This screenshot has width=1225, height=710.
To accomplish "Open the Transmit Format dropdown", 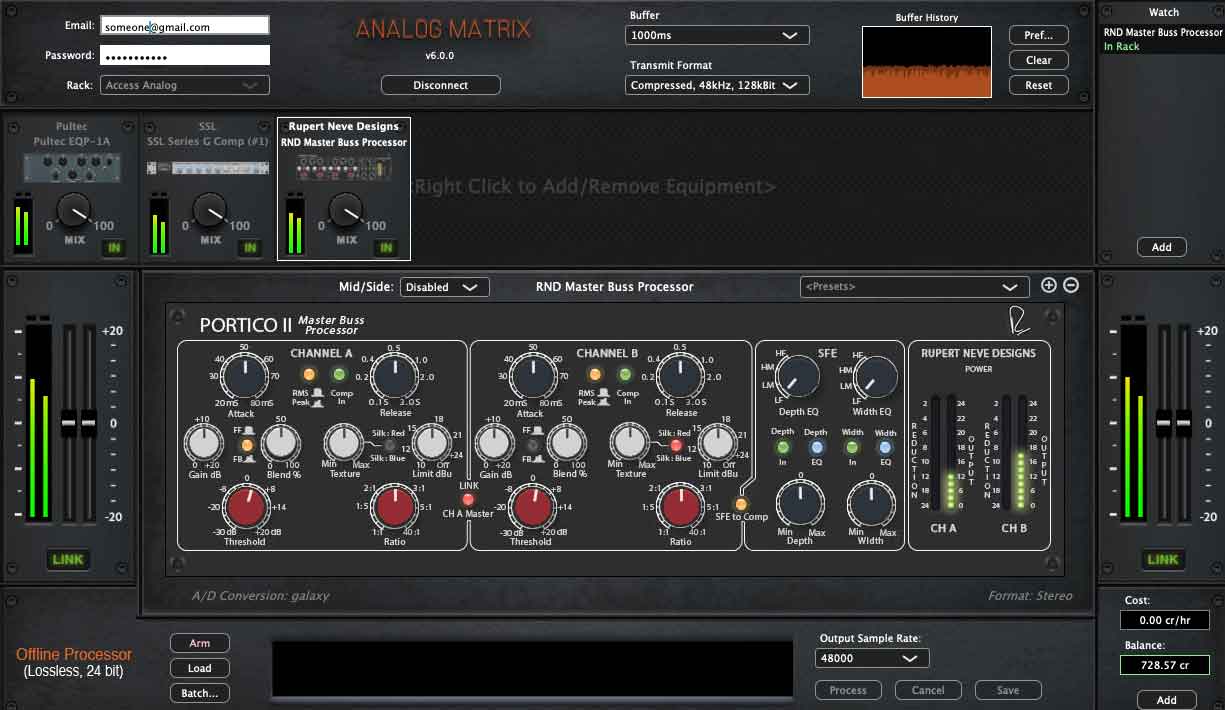I will pyautogui.click(x=716, y=85).
